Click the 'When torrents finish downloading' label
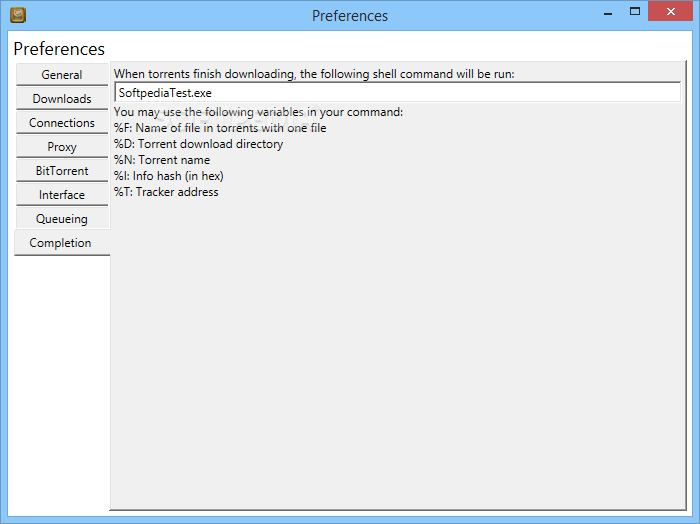This screenshot has height=524, width=700. (x=314, y=74)
